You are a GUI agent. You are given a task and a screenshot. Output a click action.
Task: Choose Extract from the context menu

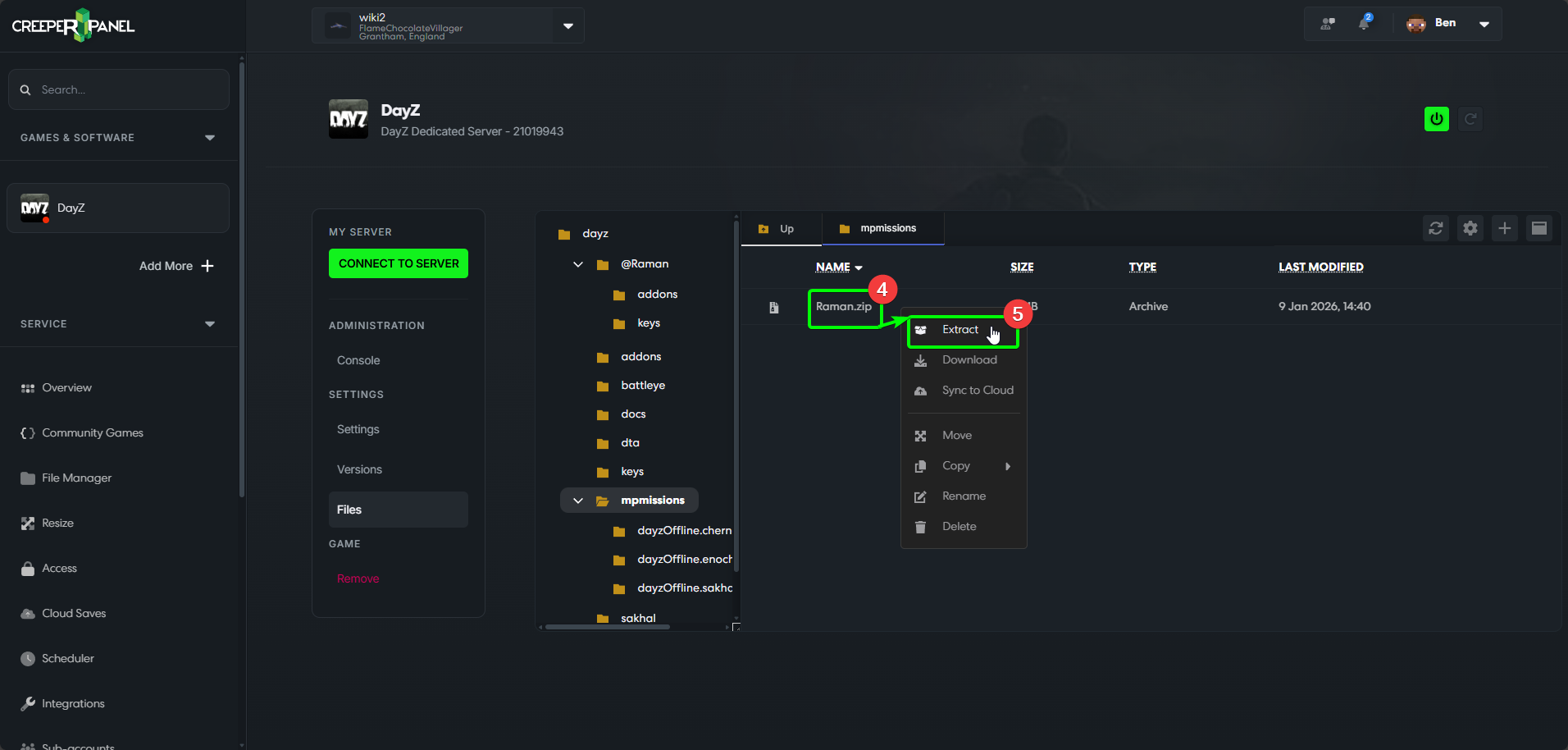[959, 330]
